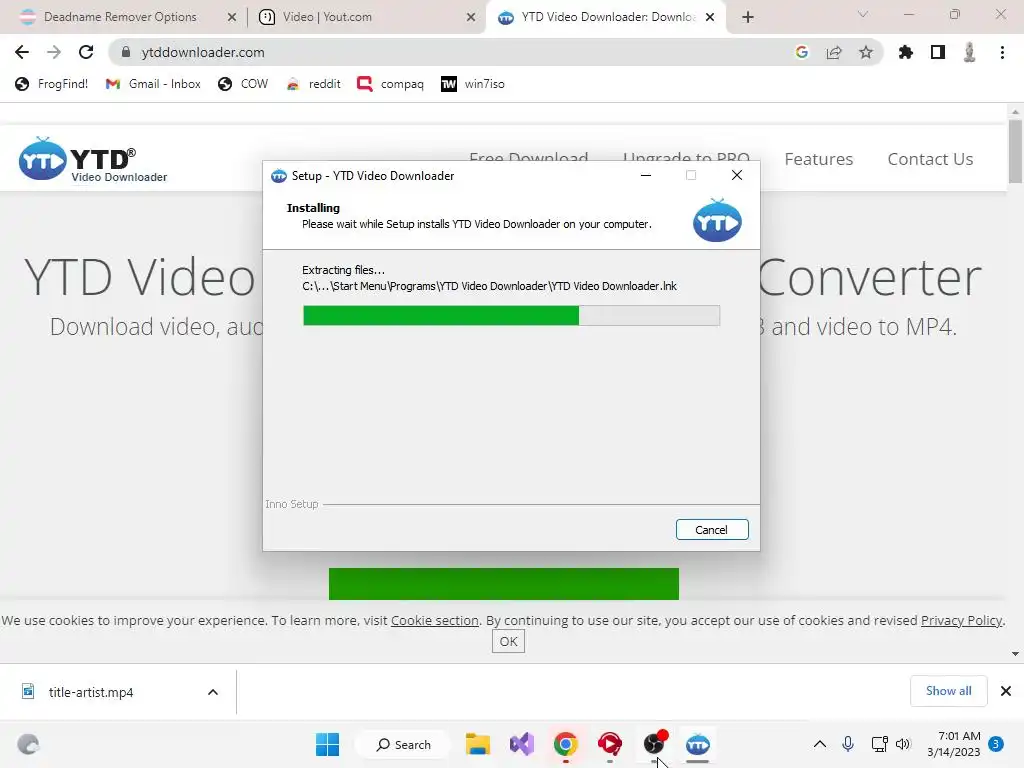Screen dimensions: 1024x768
Task: Switch to Chrome in taskbar
Action: point(566,744)
